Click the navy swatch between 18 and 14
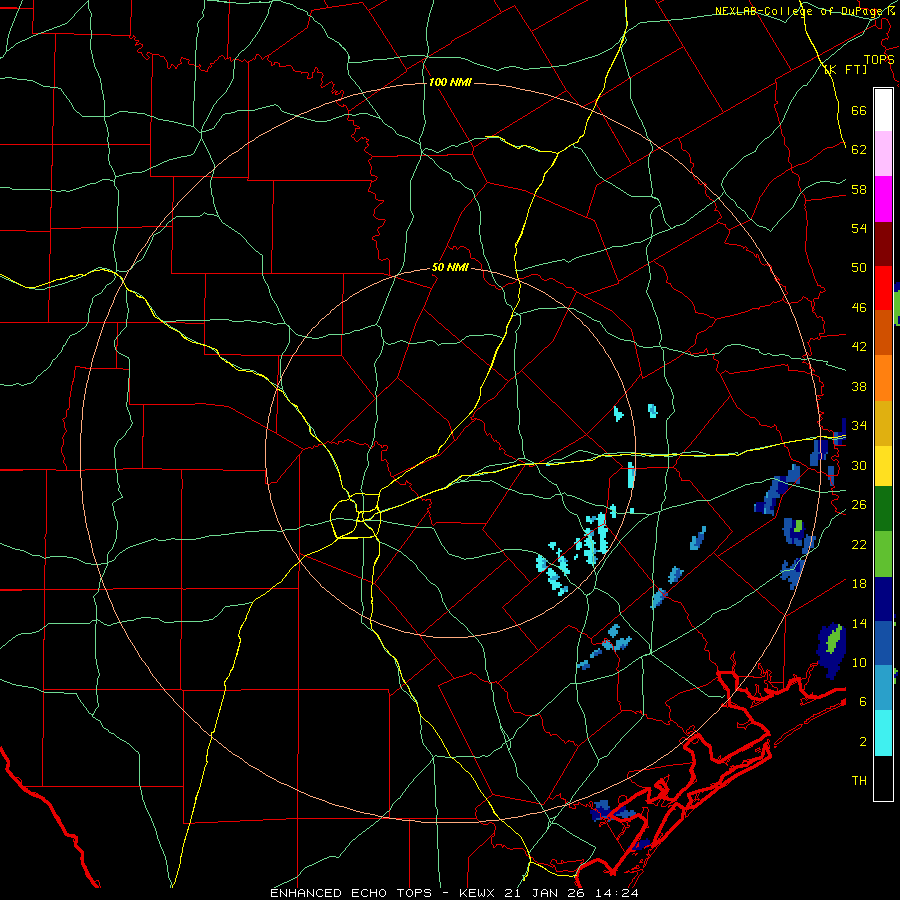The height and width of the screenshot is (900, 900). (x=883, y=599)
